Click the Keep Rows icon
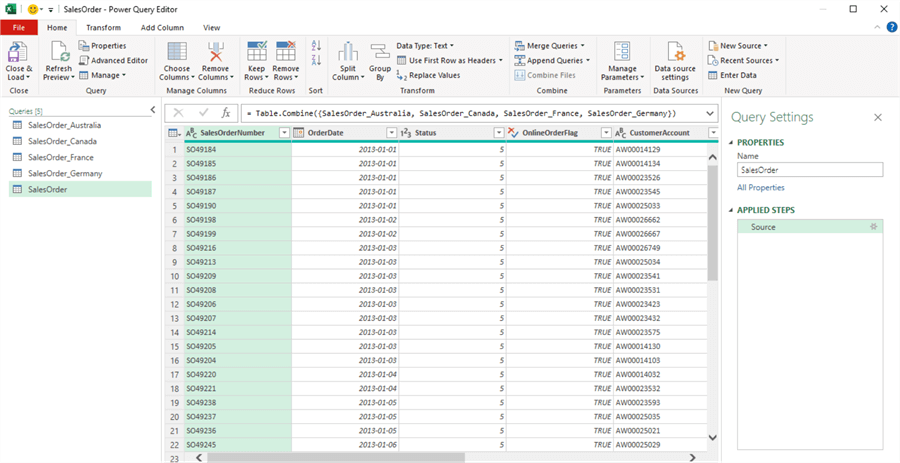Viewport: 900px width, 463px height. point(257,52)
